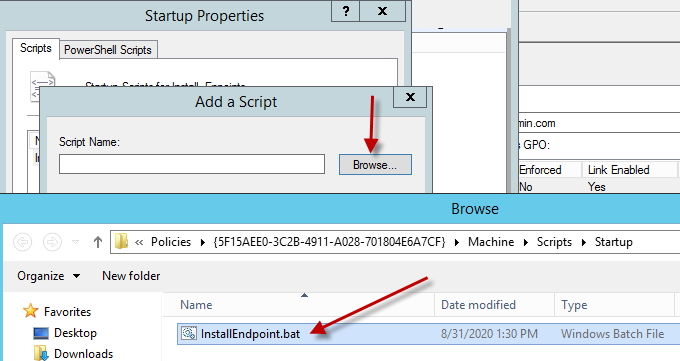Click the New folder button
Image resolution: width=680 pixels, height=361 pixels.
coord(131,276)
